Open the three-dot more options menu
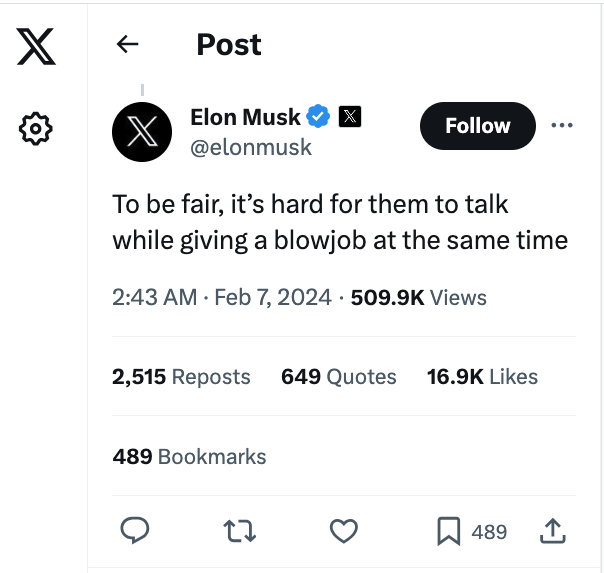 tap(562, 126)
